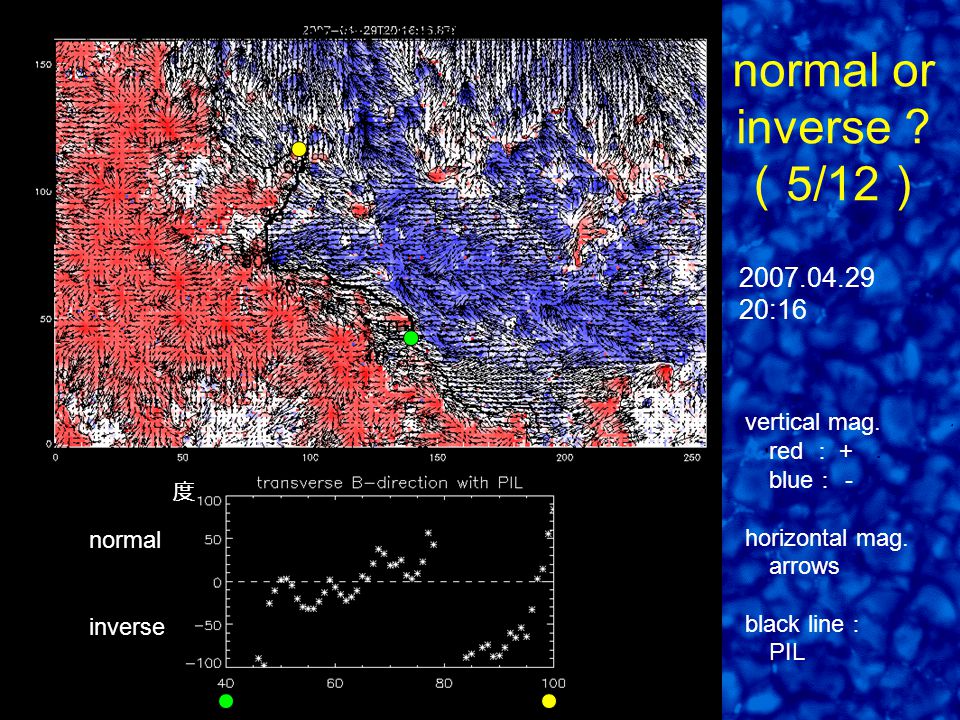Click the 'vertical mag.' legend text
Image resolution: width=960 pixels, height=720 pixels.
click(x=812, y=422)
